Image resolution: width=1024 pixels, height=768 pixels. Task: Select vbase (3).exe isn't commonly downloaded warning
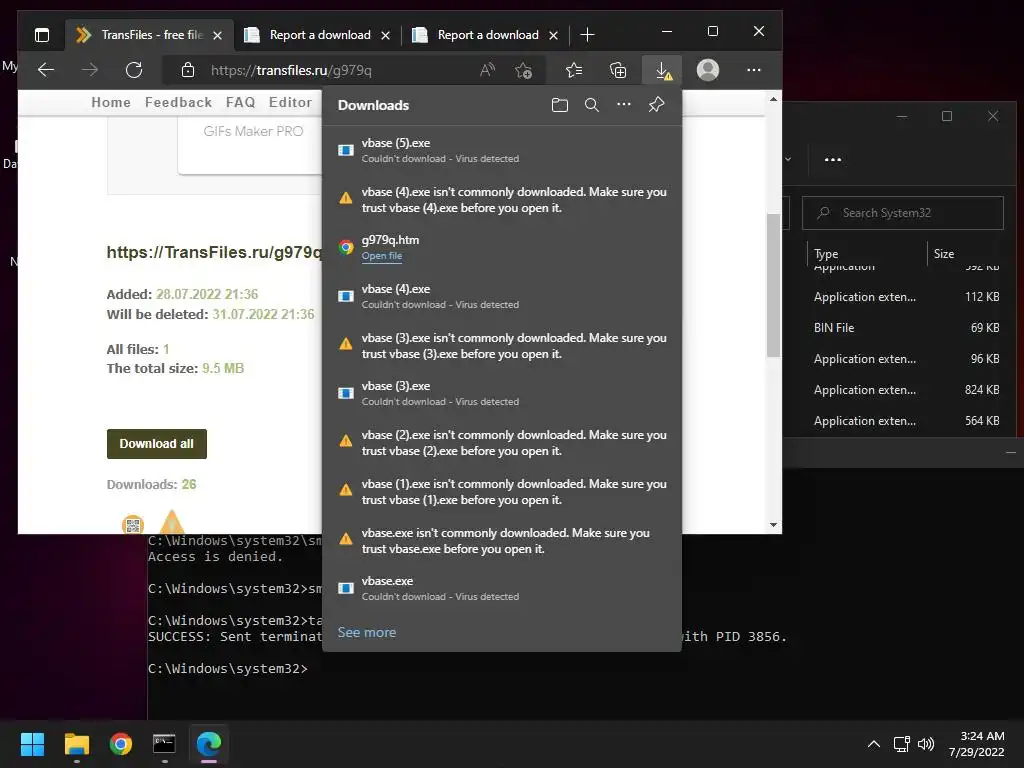click(x=502, y=345)
